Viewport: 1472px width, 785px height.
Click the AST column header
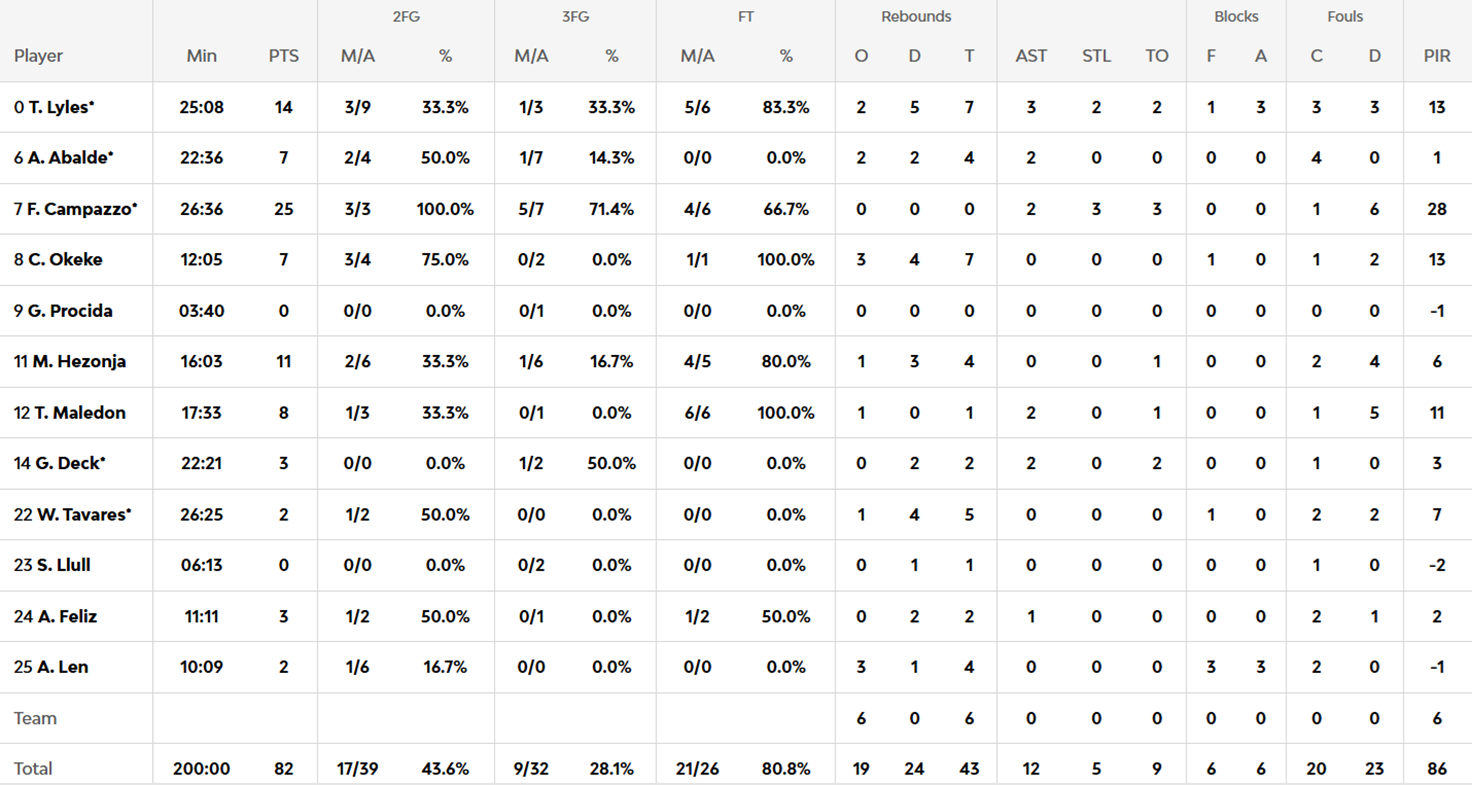pyautogui.click(x=1031, y=56)
